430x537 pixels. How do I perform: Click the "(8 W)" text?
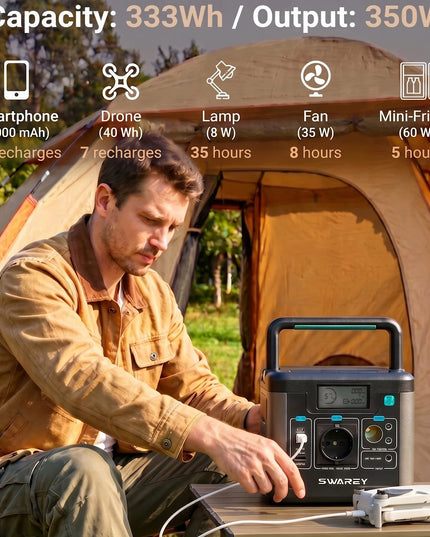click(221, 133)
